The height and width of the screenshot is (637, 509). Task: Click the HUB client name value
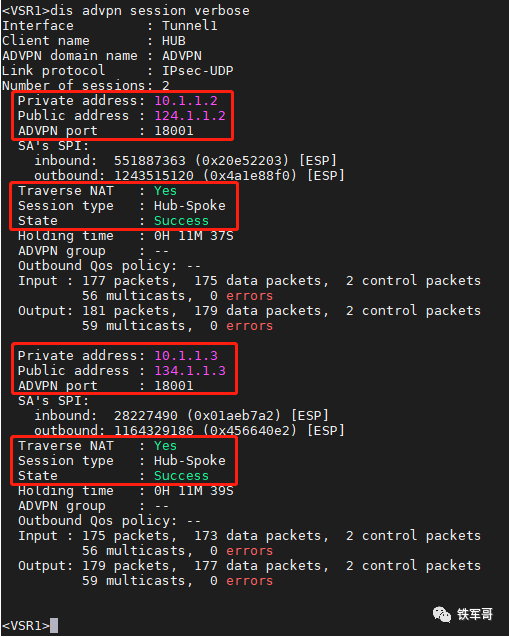tap(173, 41)
